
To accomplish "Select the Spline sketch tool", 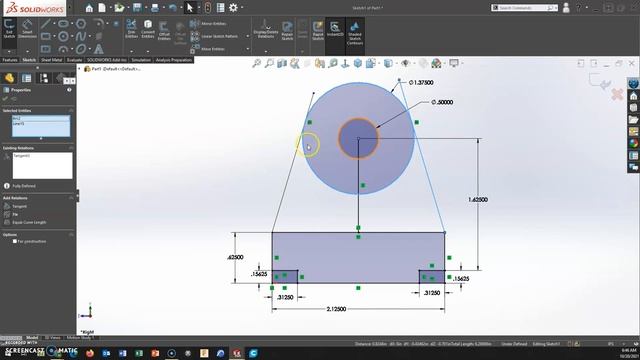I will tap(81, 36).
